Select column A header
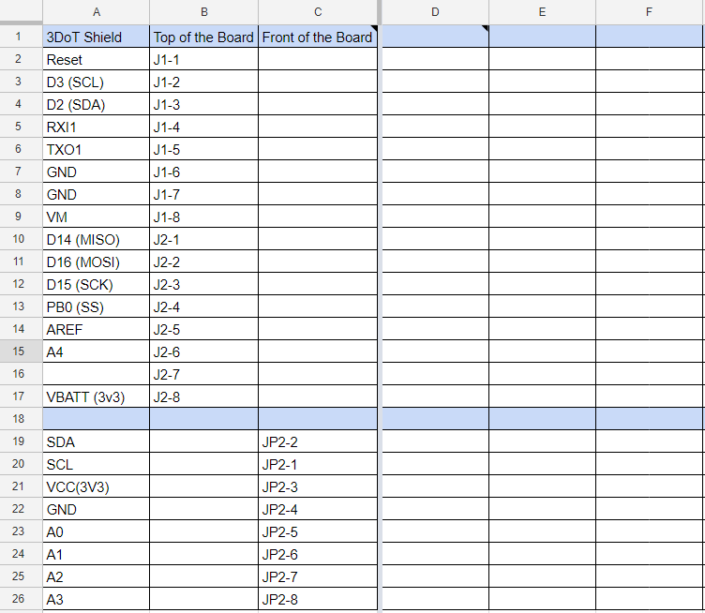The width and height of the screenshot is (705, 613). (x=96, y=12)
